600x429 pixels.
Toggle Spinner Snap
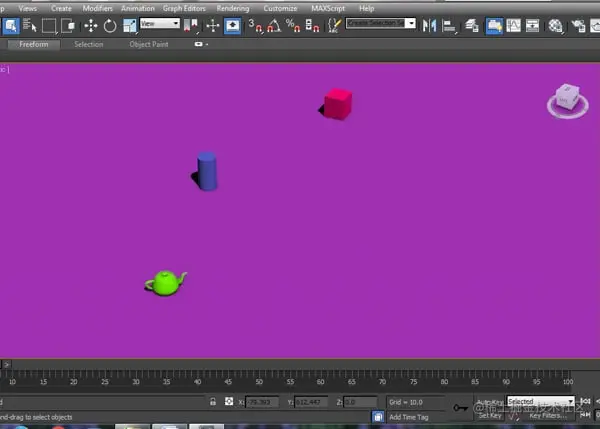pos(312,26)
